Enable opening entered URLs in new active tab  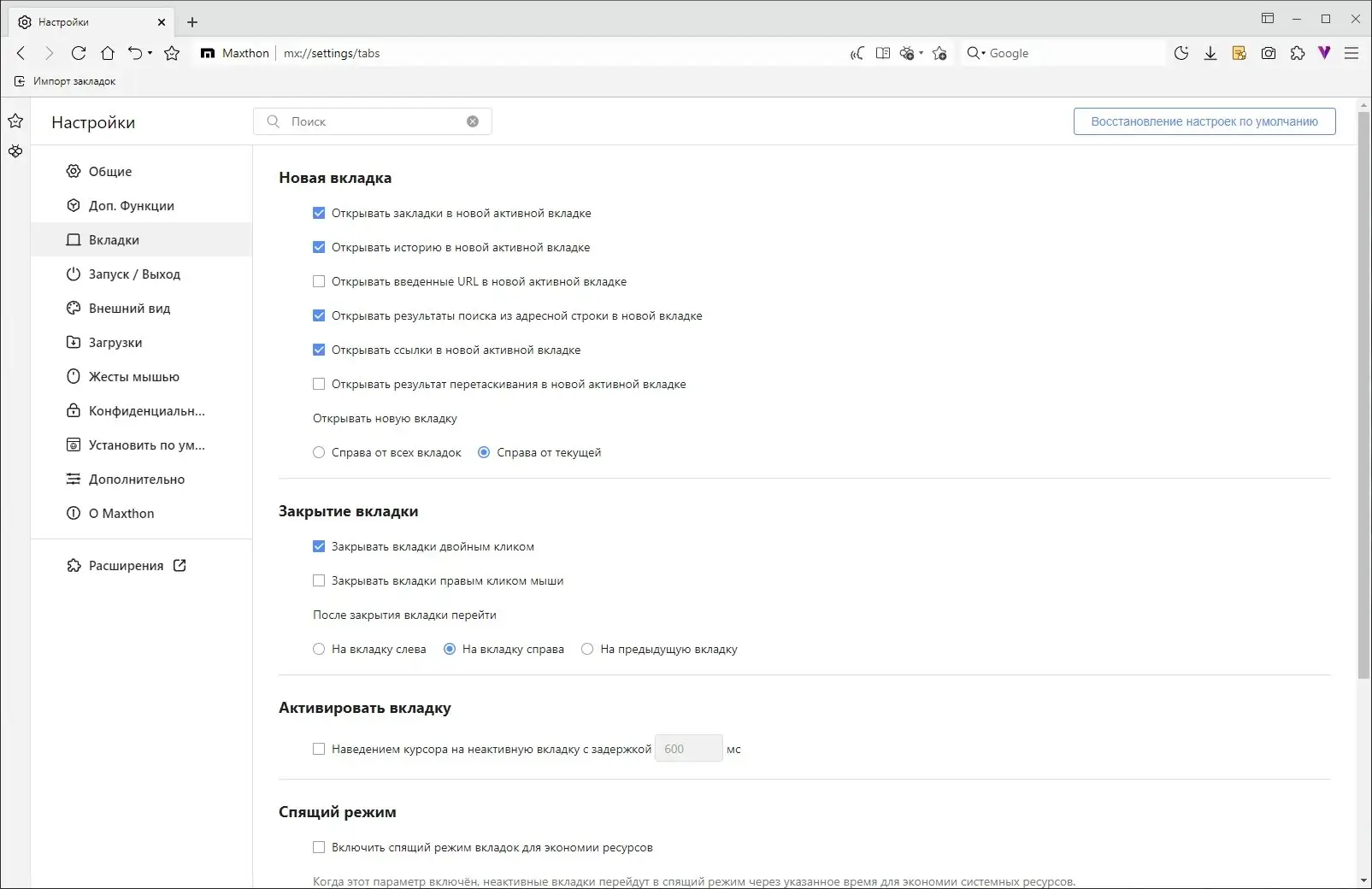[x=319, y=281]
